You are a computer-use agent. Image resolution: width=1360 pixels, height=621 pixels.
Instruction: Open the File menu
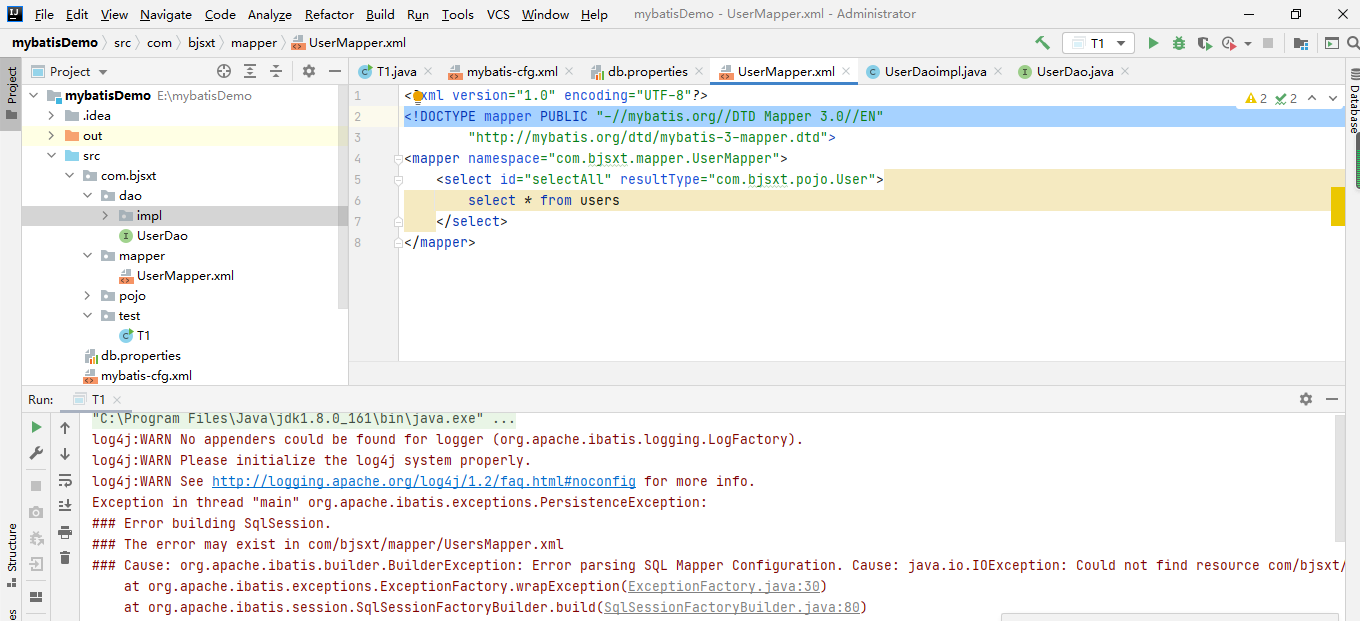(x=44, y=14)
